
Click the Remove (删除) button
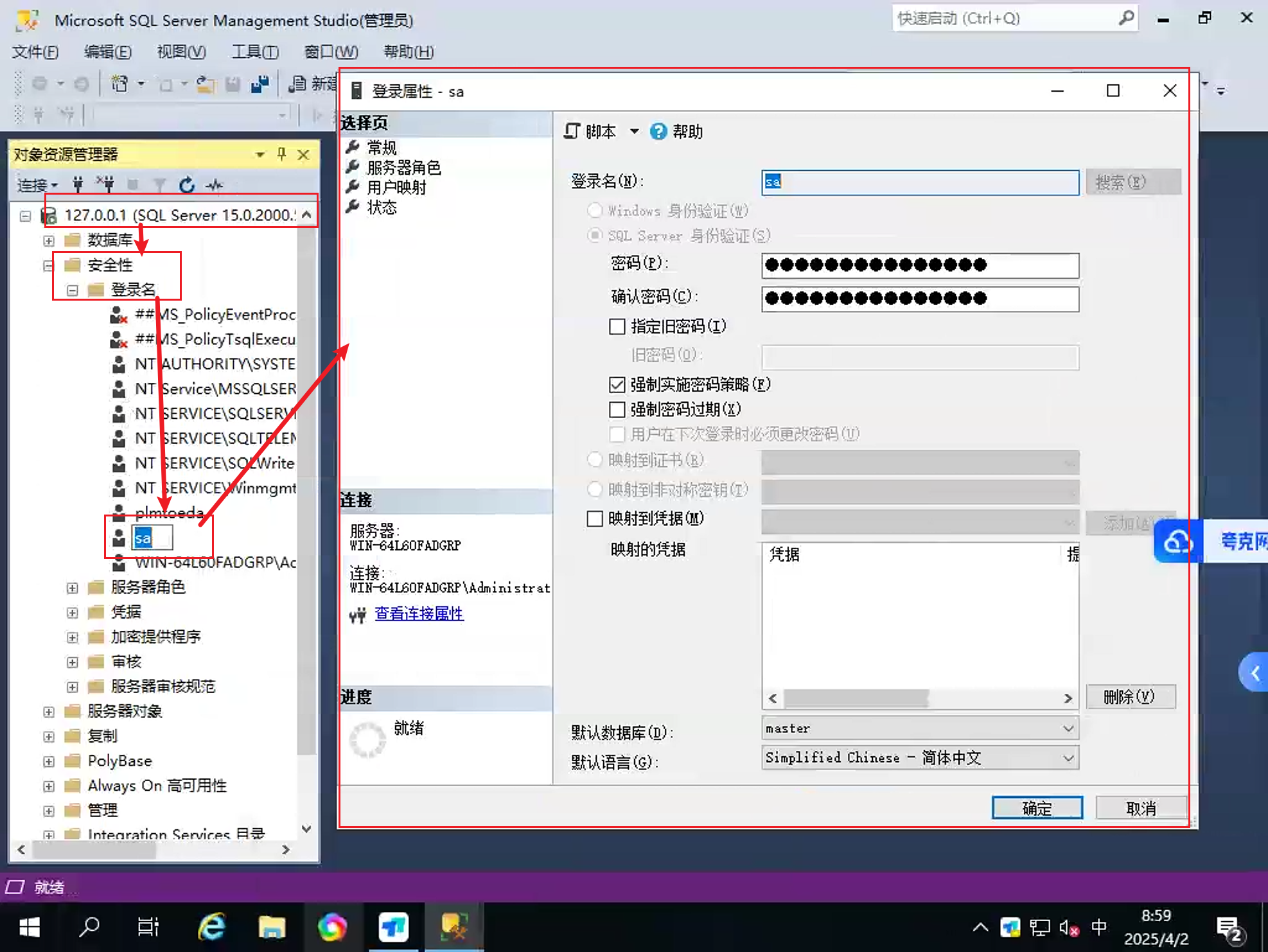pos(1131,696)
